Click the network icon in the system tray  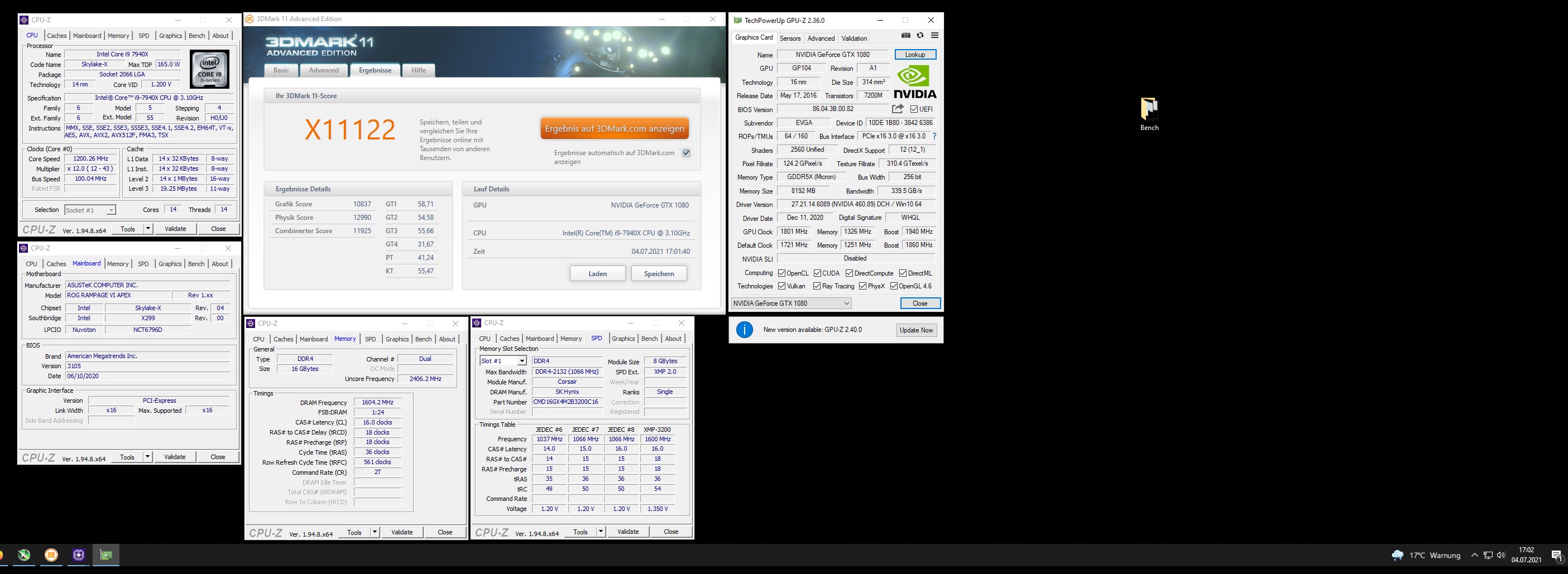(x=1488, y=555)
